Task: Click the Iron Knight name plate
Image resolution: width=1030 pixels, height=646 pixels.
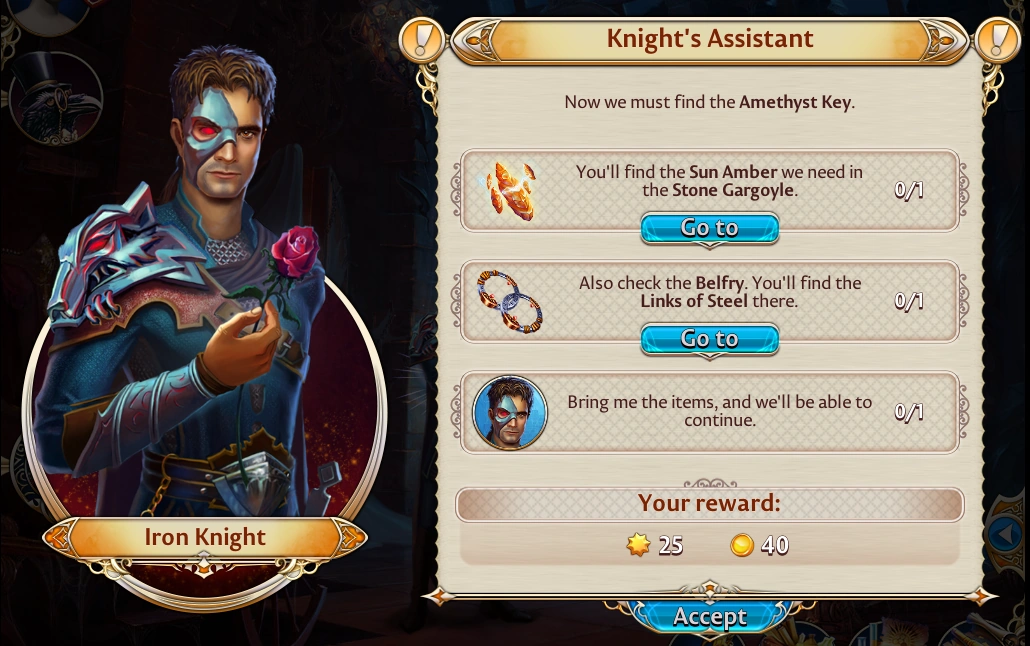Action: (x=205, y=538)
